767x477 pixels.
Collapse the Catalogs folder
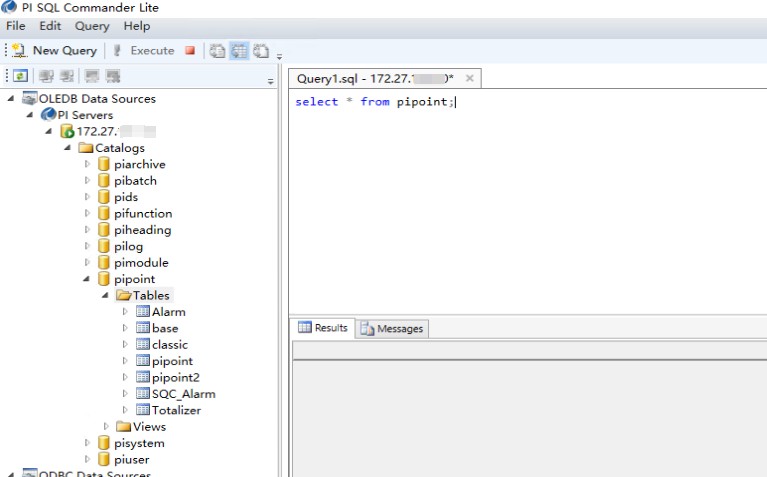[x=67, y=147]
